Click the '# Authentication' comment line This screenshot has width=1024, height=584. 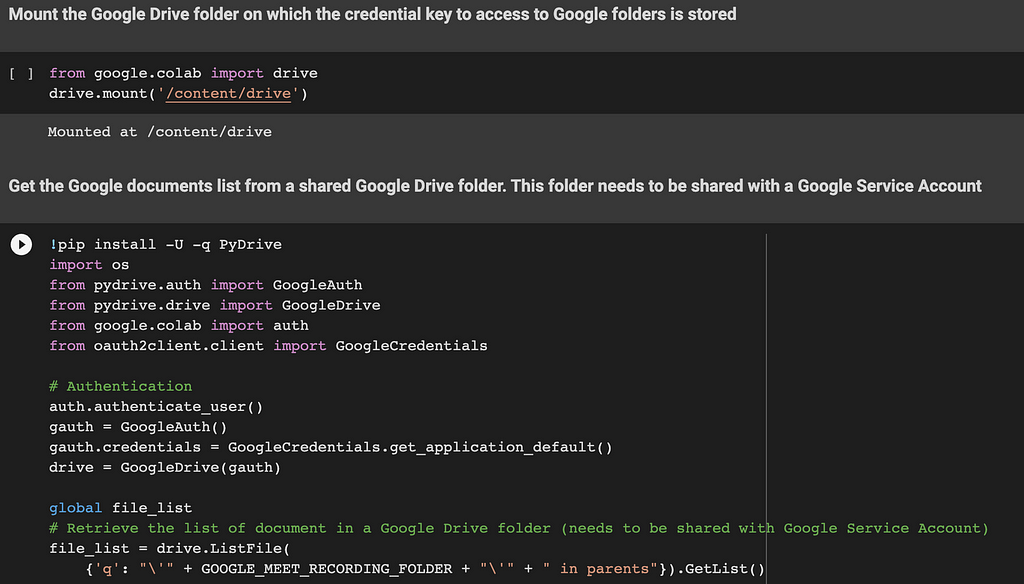(x=121, y=386)
